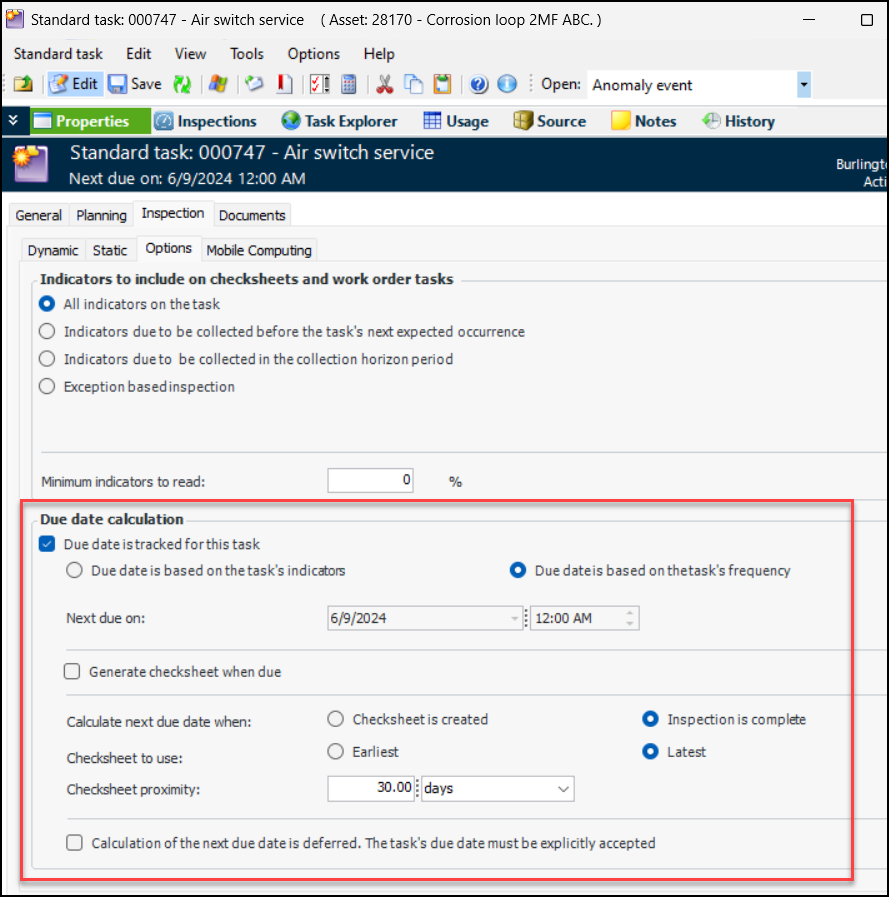Select Checksheet is created option

point(335,719)
